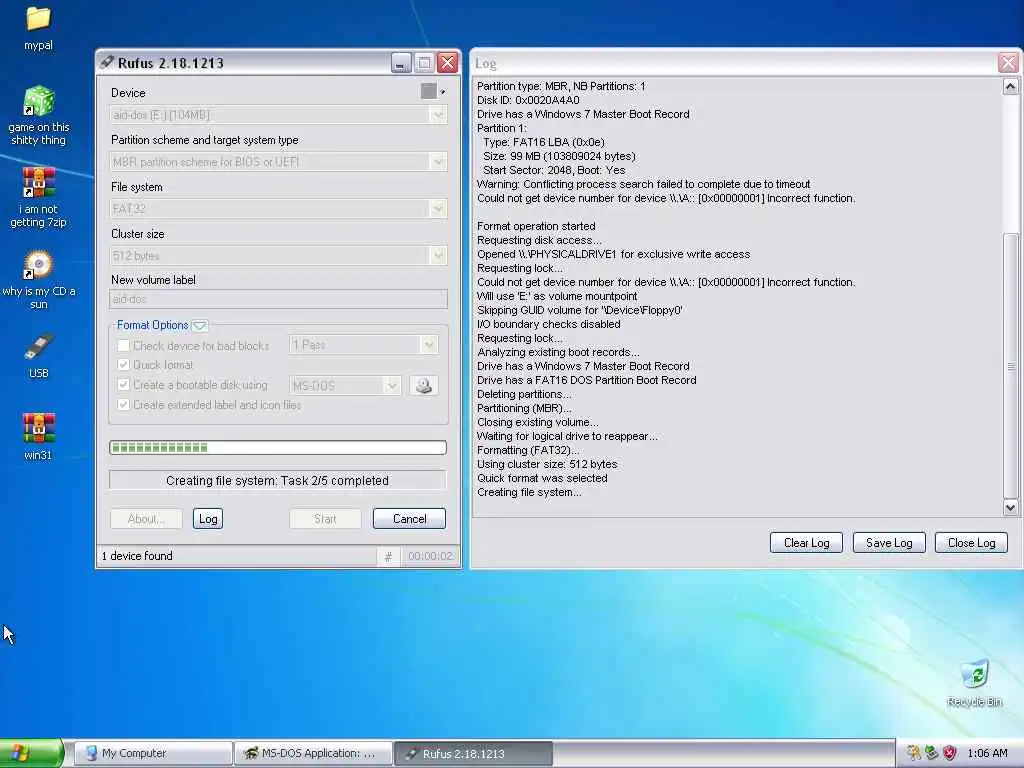Select the USB desktop icon

(x=39, y=346)
